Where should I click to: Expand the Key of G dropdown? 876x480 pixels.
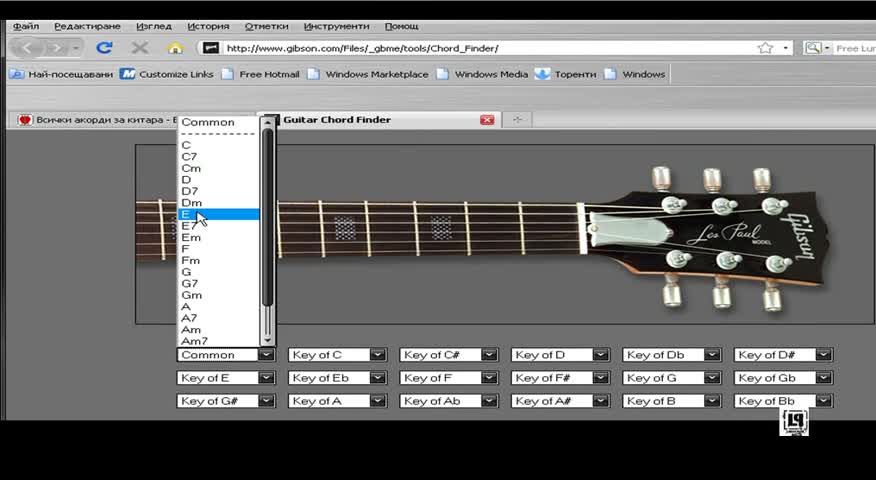(712, 378)
